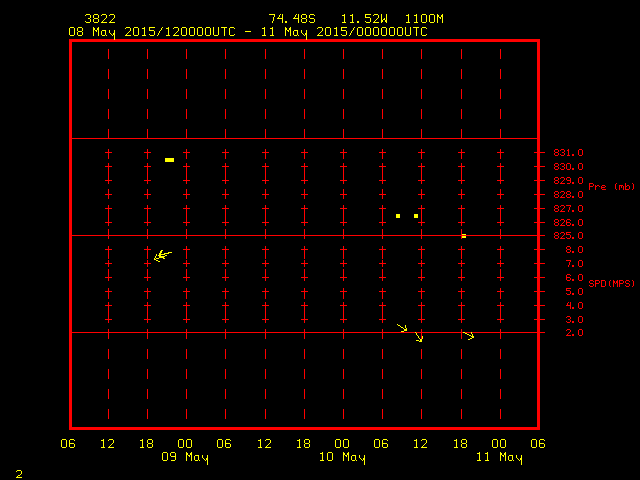Screen dimensions: 640x480
Task: Click the wind arrow below 18 on 10 May
Action: click(468, 336)
